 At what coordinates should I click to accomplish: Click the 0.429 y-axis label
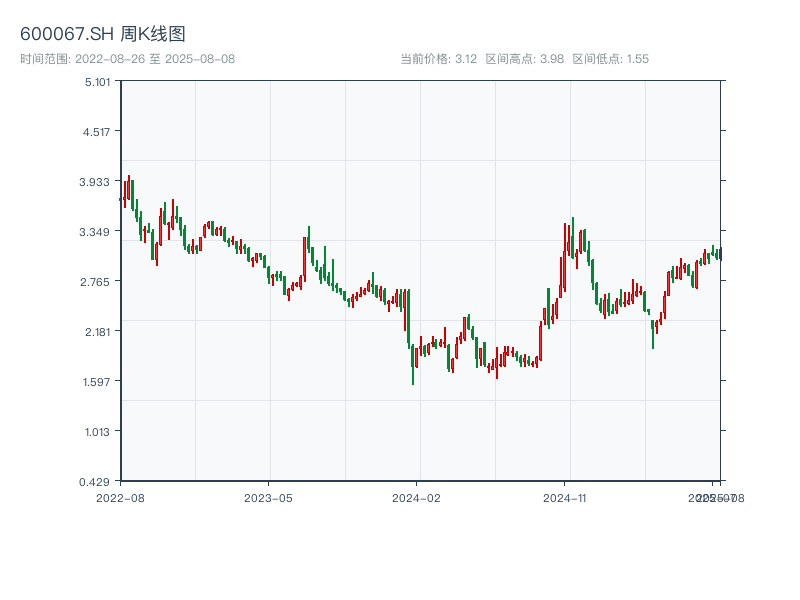pos(97,481)
